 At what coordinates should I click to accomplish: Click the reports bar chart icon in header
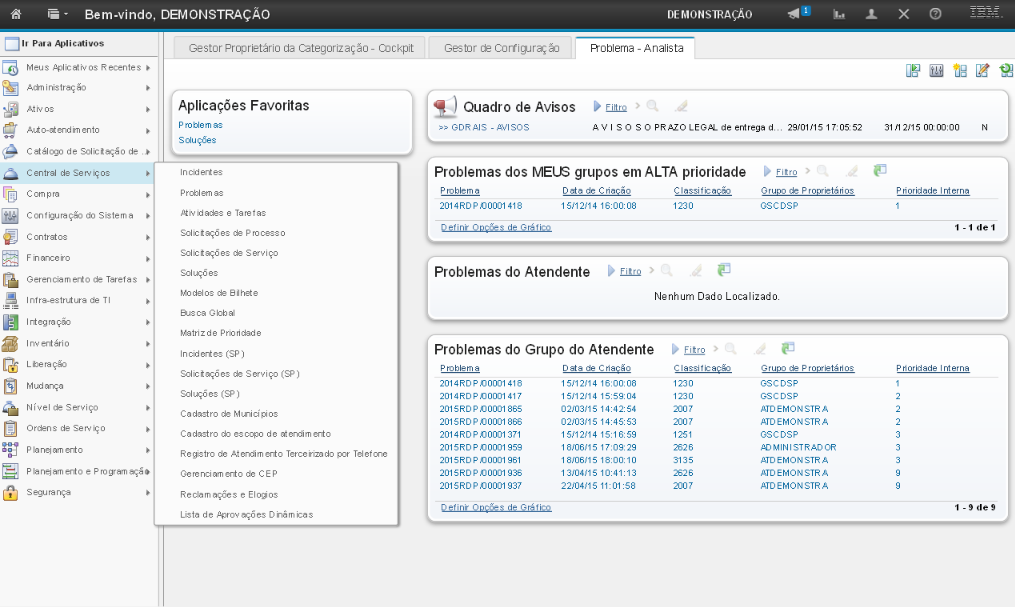coord(839,14)
